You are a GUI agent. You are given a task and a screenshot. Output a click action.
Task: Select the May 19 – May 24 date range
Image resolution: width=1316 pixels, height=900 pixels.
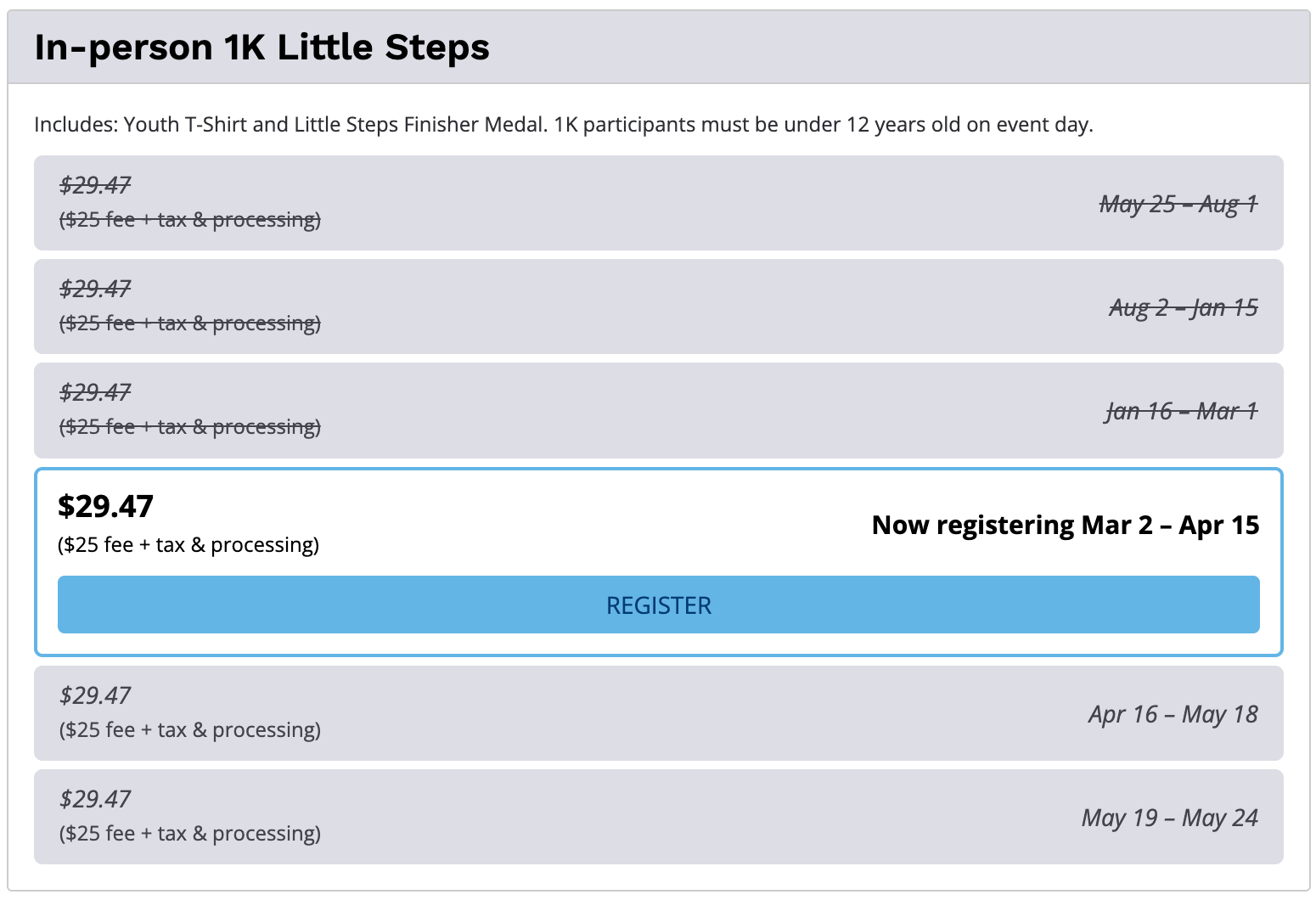[1169, 818]
